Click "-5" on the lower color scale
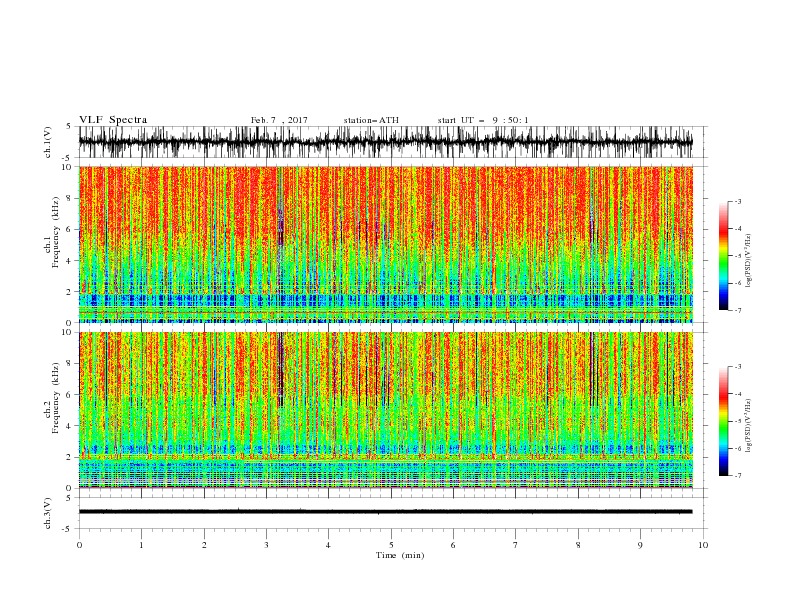Image resolution: width=792 pixels, height=612 pixels. (x=737, y=421)
